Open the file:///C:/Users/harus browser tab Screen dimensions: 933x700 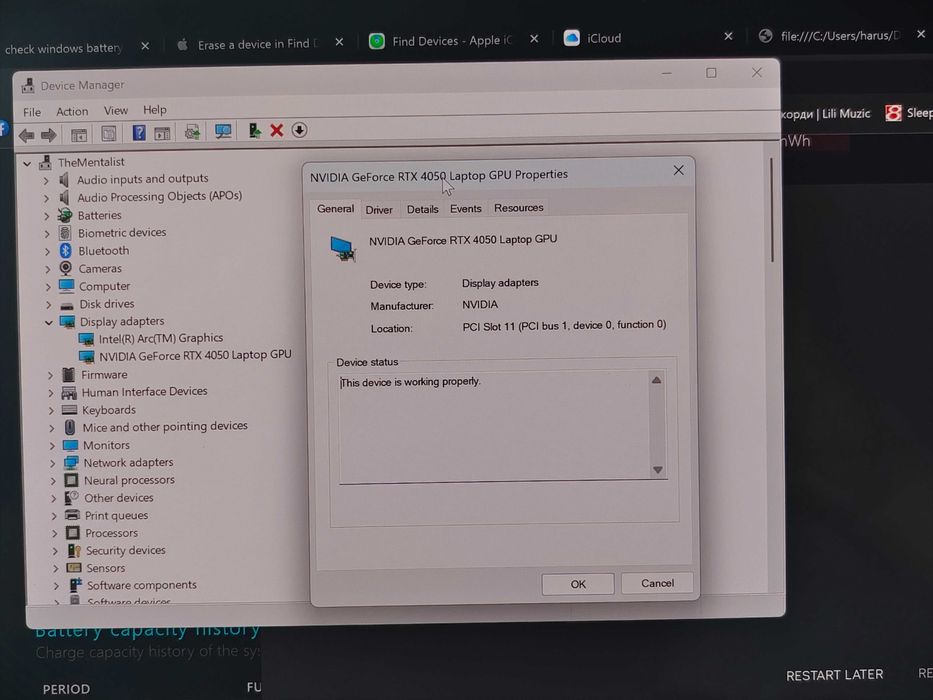click(x=839, y=36)
